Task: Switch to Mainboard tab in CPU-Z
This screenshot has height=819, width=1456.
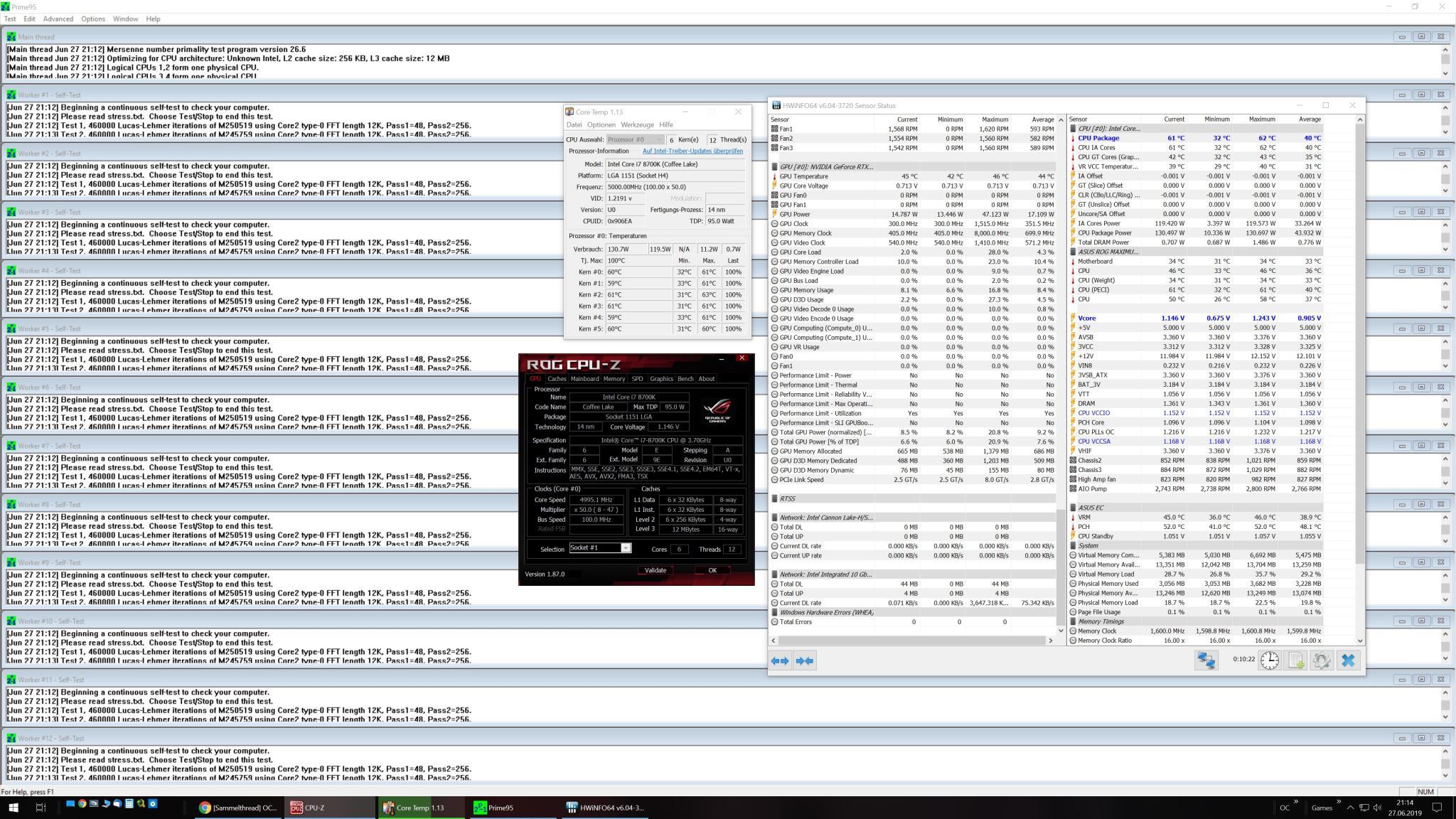Action: [584, 379]
